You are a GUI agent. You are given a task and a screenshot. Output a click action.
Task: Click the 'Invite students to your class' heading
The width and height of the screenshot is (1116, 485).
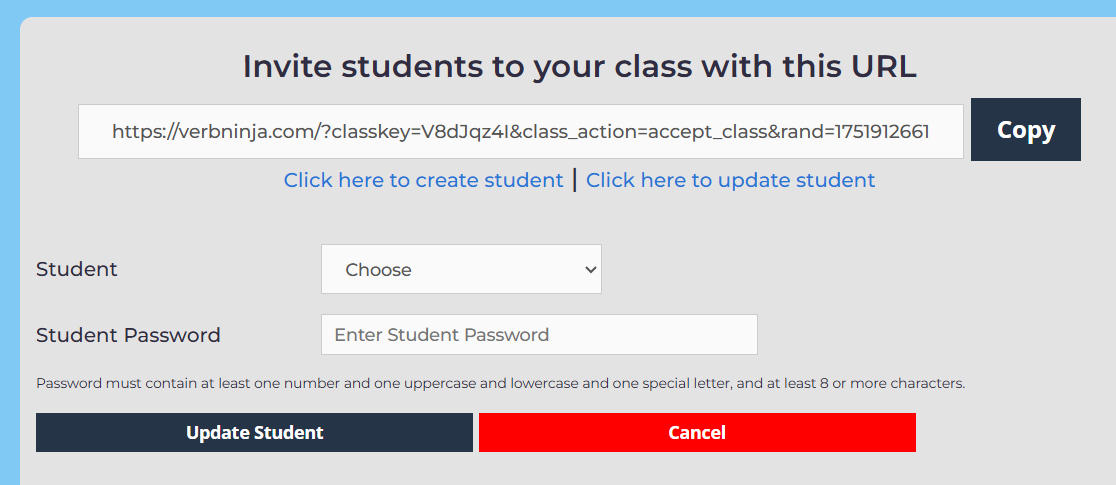pyautogui.click(x=579, y=67)
